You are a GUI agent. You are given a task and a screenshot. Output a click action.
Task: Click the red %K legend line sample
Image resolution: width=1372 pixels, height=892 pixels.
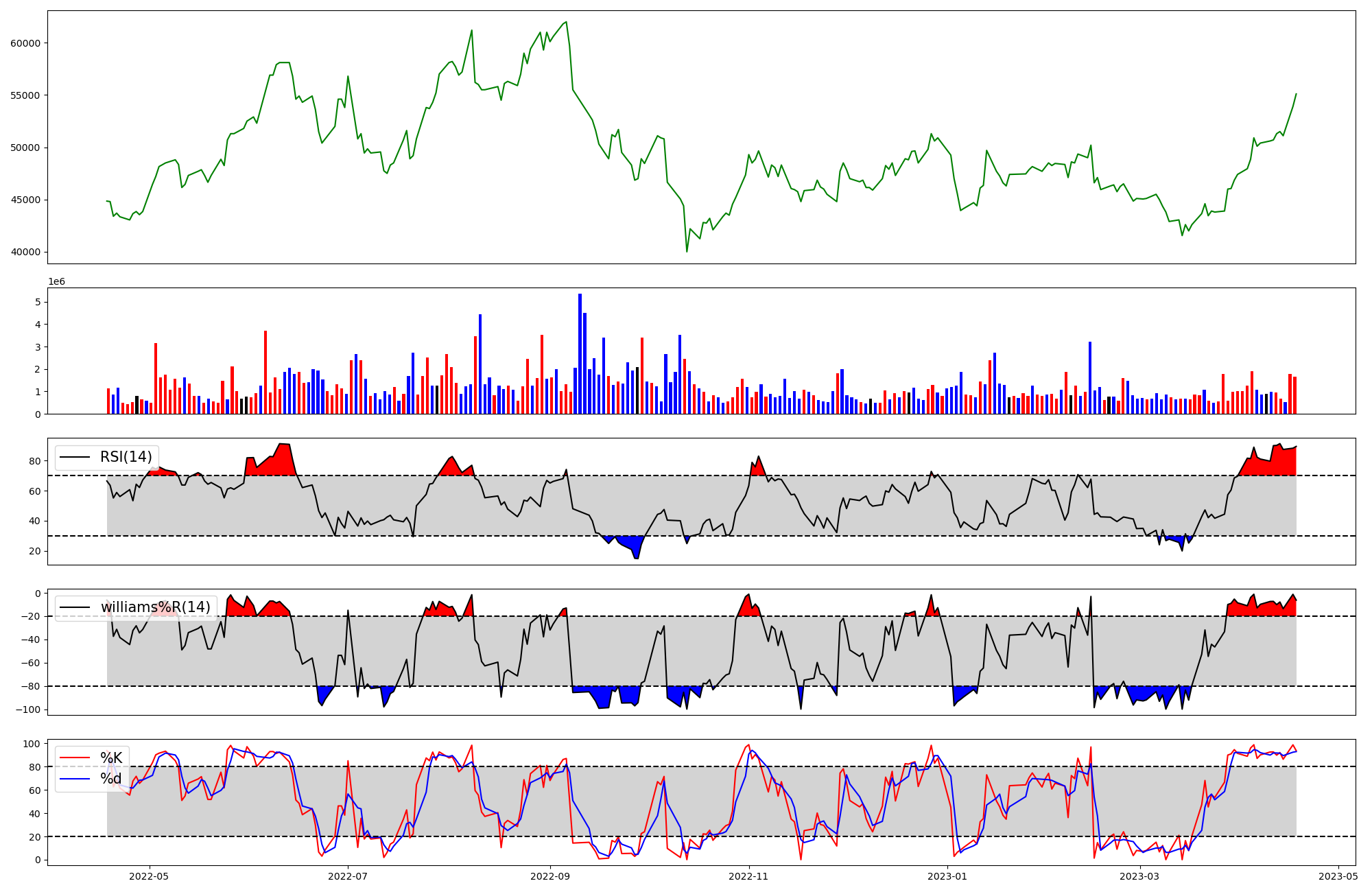click(75, 758)
